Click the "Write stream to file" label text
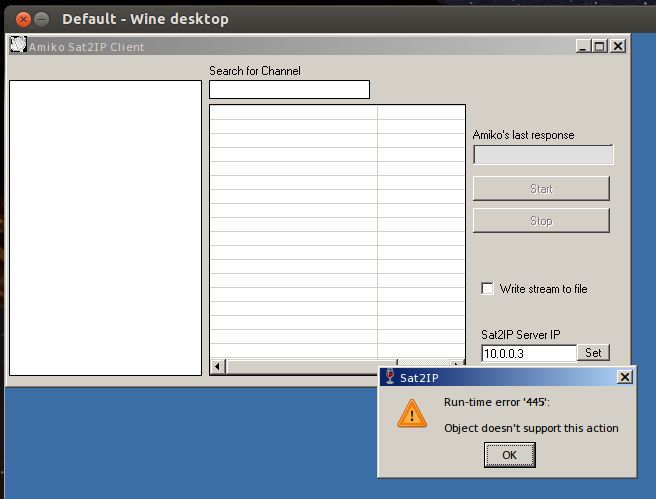The image size is (656, 499). [543, 289]
